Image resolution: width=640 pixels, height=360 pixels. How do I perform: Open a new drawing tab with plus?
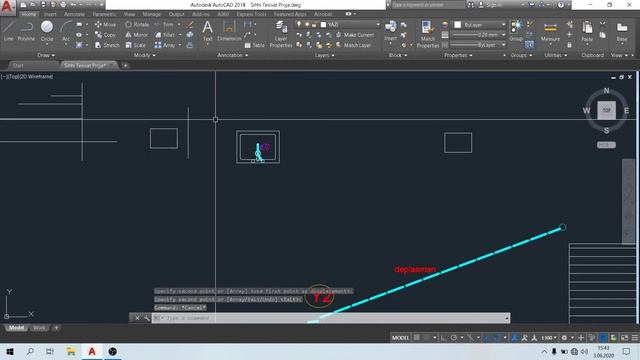click(x=126, y=65)
